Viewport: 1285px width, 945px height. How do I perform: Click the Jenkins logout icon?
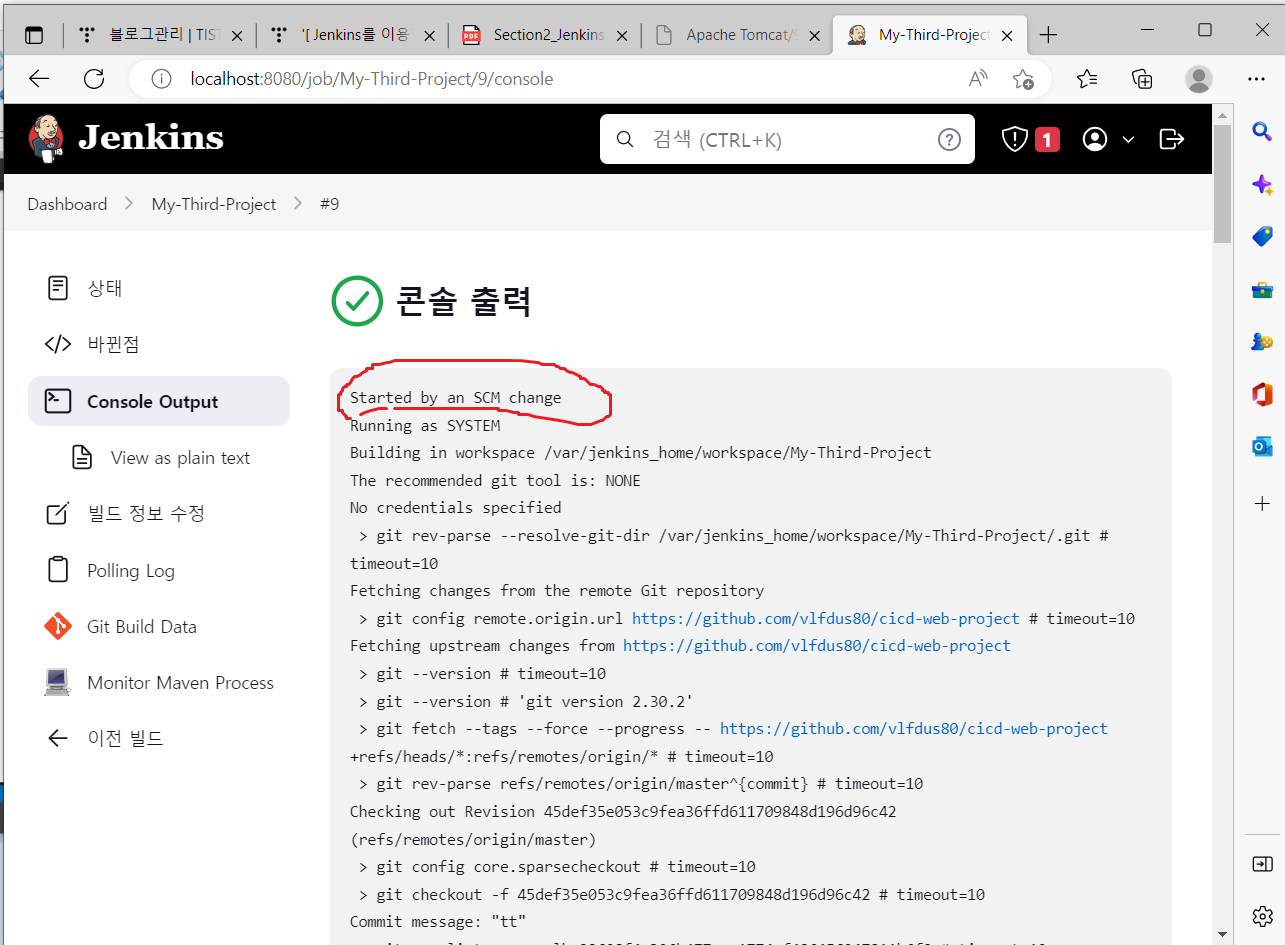1171,139
